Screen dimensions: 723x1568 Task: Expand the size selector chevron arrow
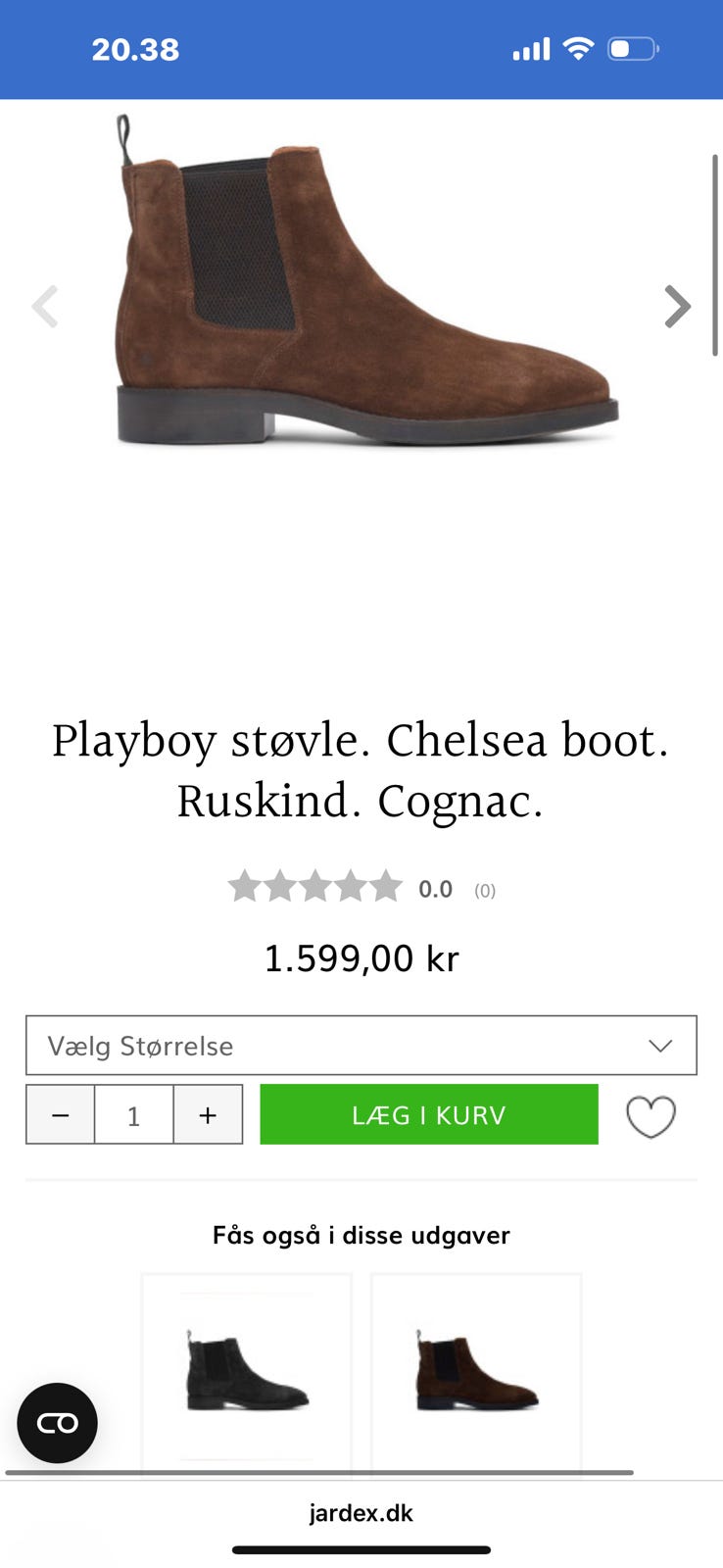pyautogui.click(x=660, y=1046)
